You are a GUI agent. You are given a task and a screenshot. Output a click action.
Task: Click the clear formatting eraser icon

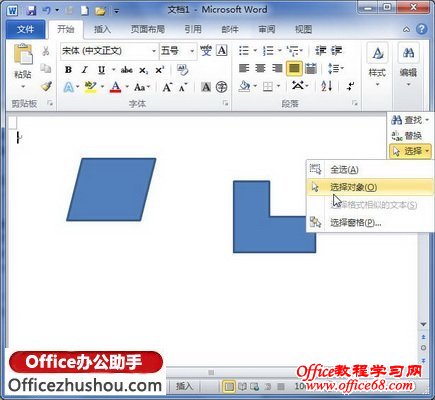(x=182, y=70)
